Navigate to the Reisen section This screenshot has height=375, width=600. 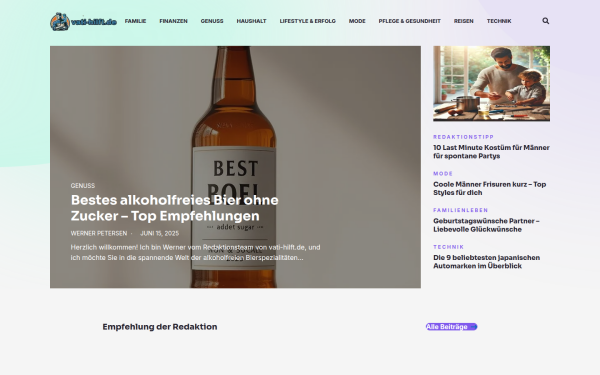[464, 21]
